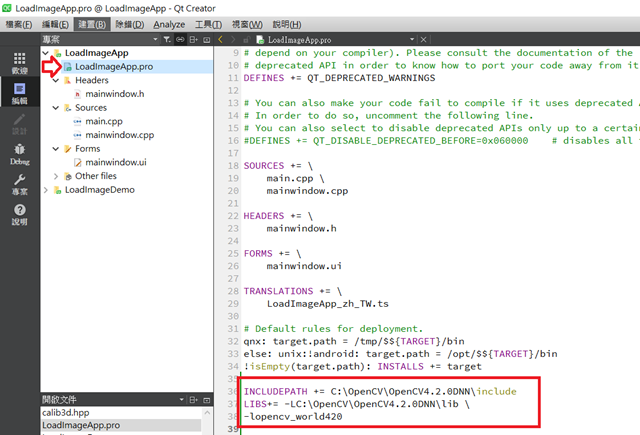Image resolution: width=640 pixels, height=435 pixels.
Task: Close the LoadImageApp.pro editor document
Action: tap(423, 40)
